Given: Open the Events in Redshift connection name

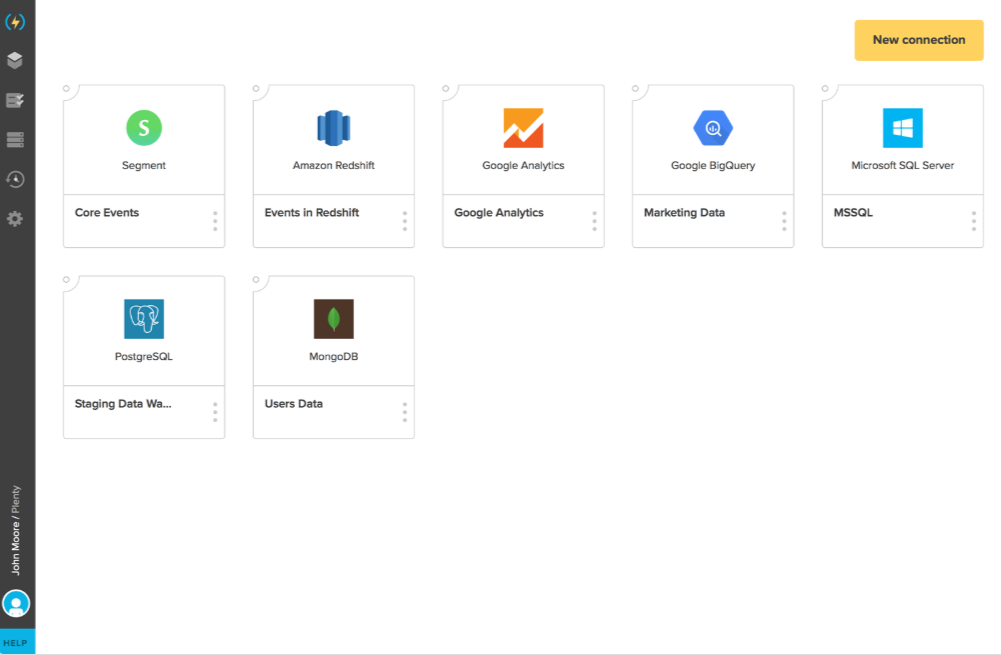Looking at the screenshot, I should [312, 213].
